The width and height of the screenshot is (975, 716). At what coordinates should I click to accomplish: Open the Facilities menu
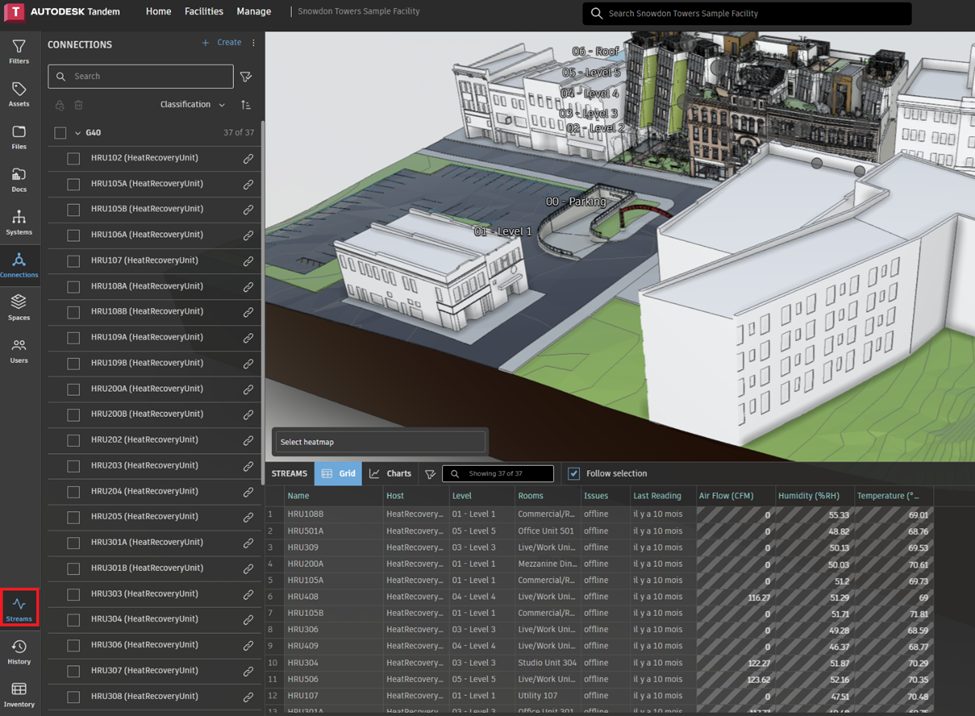pyautogui.click(x=204, y=12)
